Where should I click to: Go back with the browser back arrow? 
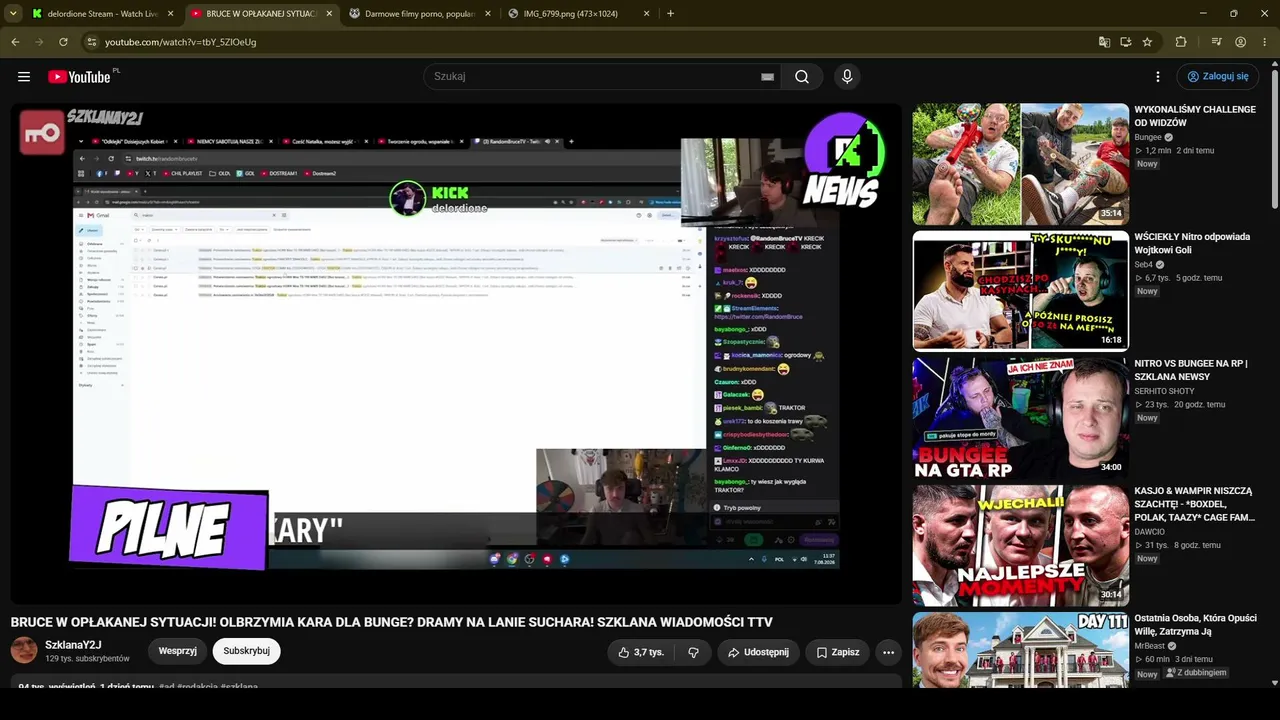coord(15,42)
